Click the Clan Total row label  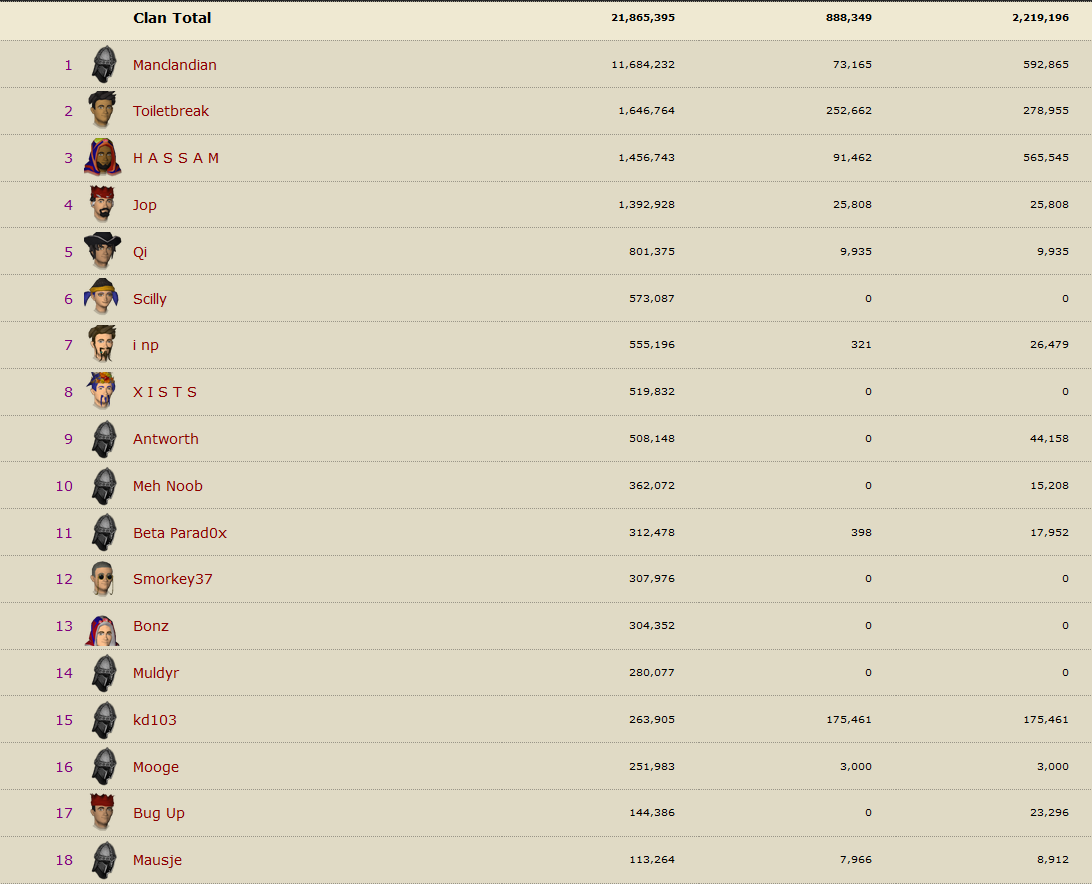[172, 18]
